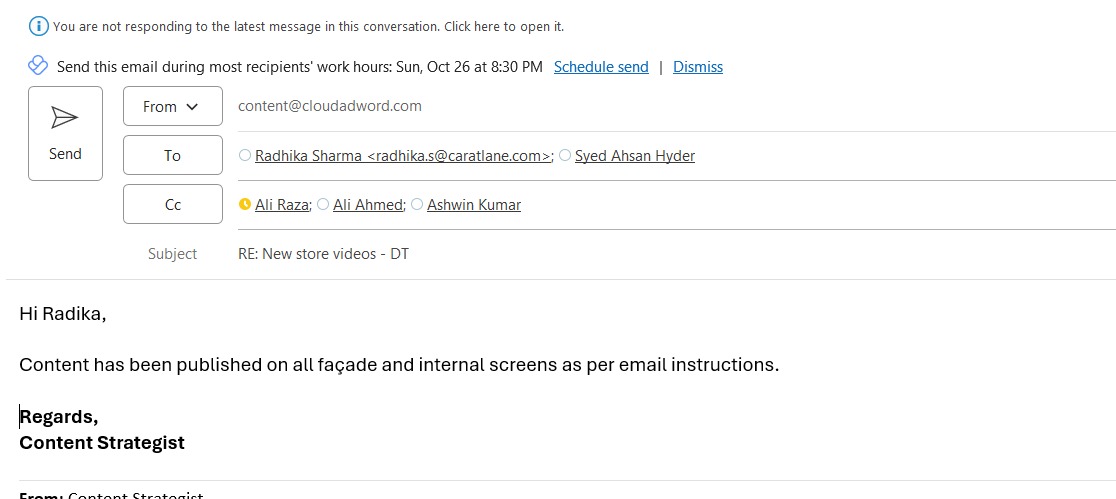
Task: Click Syed Ahsan Hyder's presence circle
Action: point(565,156)
